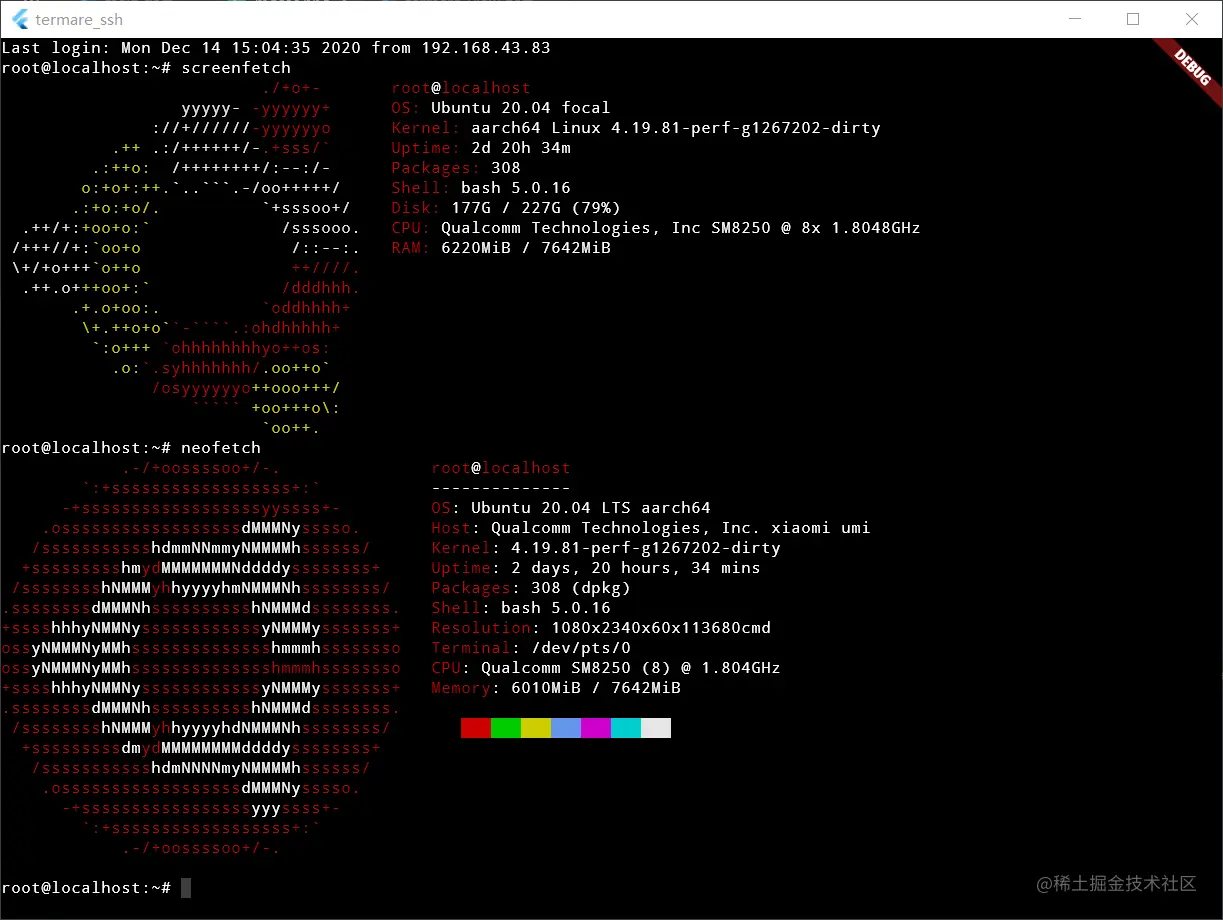
Task: Click 'Qualcomm Technologies, Inc. xiaomi umi' host value
Action: click(x=681, y=528)
